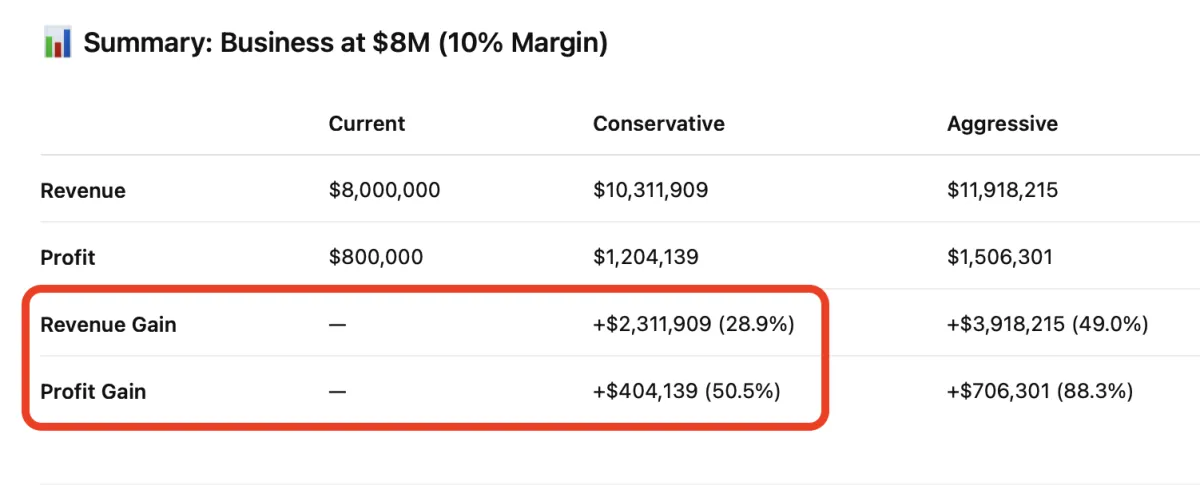This screenshot has height=485, width=1200.
Task: Click the dash in Current Revenue Gain cell
Action: click(x=337, y=324)
